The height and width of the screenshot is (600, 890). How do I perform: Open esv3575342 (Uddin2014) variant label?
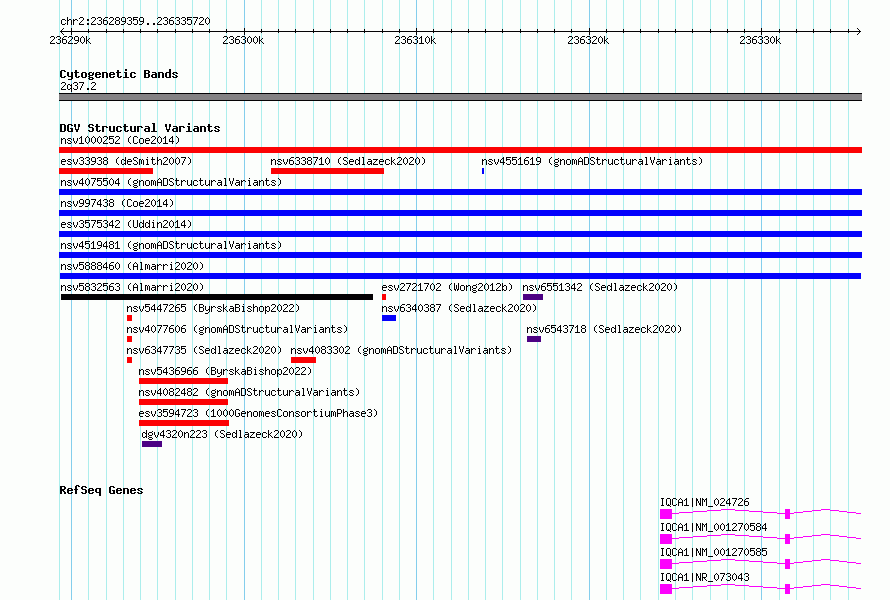[x=126, y=224]
